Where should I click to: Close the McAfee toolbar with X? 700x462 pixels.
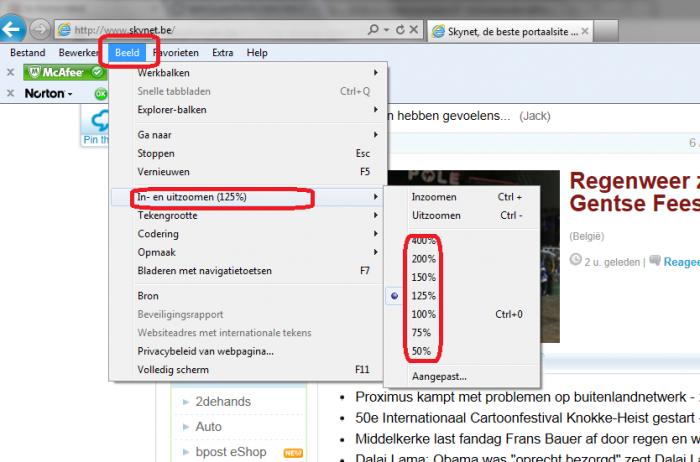point(10,72)
